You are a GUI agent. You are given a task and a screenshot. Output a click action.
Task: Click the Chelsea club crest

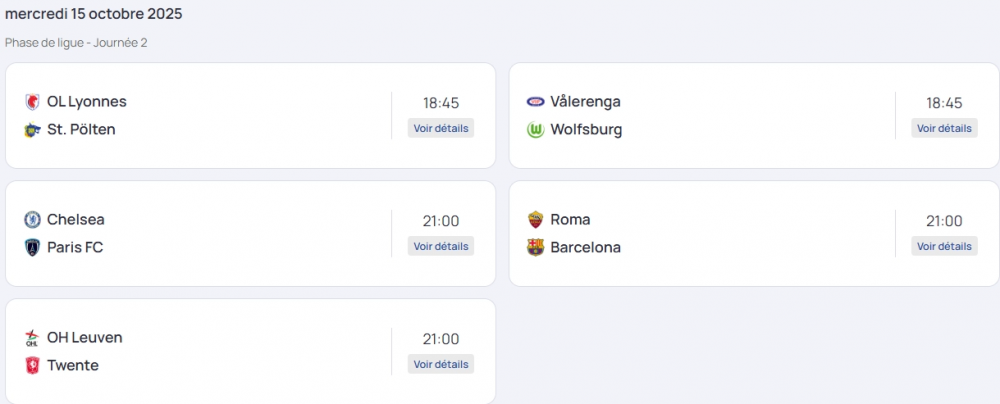point(32,219)
